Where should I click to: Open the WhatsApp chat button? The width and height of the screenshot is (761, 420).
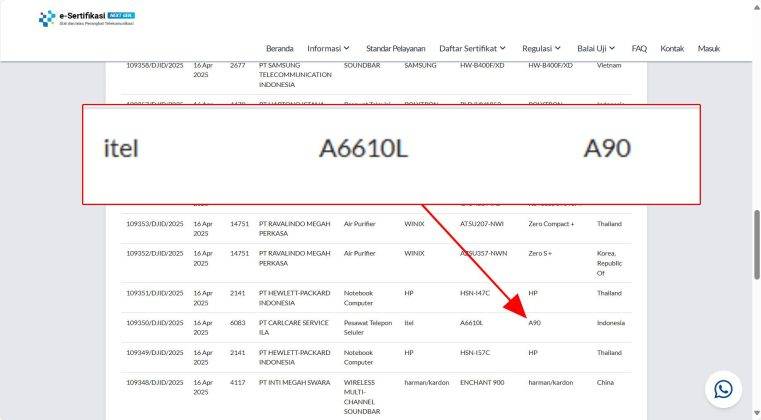723,389
